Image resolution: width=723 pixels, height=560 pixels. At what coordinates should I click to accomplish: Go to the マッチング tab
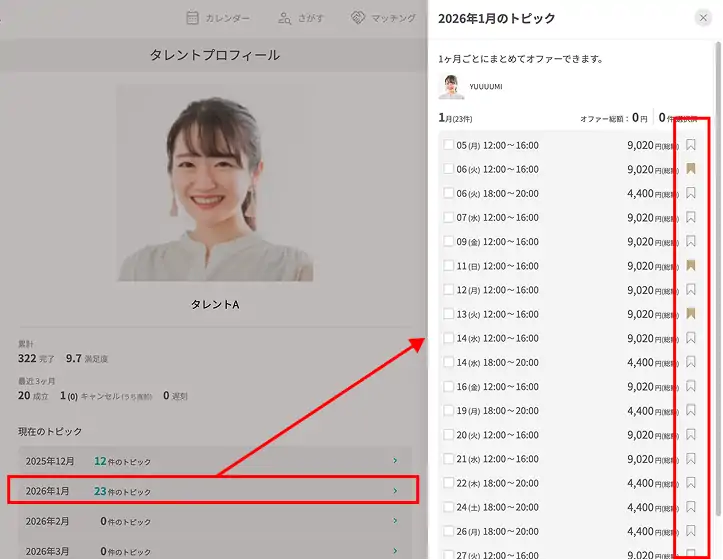click(384, 18)
